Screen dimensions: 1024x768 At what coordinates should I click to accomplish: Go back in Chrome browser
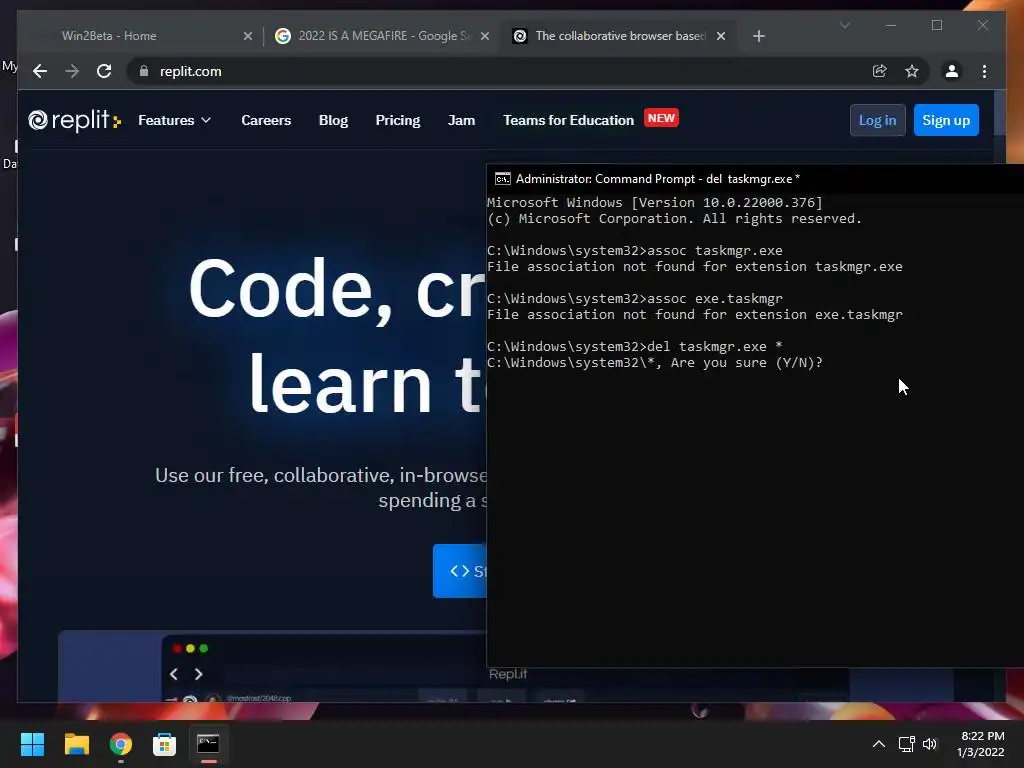coord(40,71)
